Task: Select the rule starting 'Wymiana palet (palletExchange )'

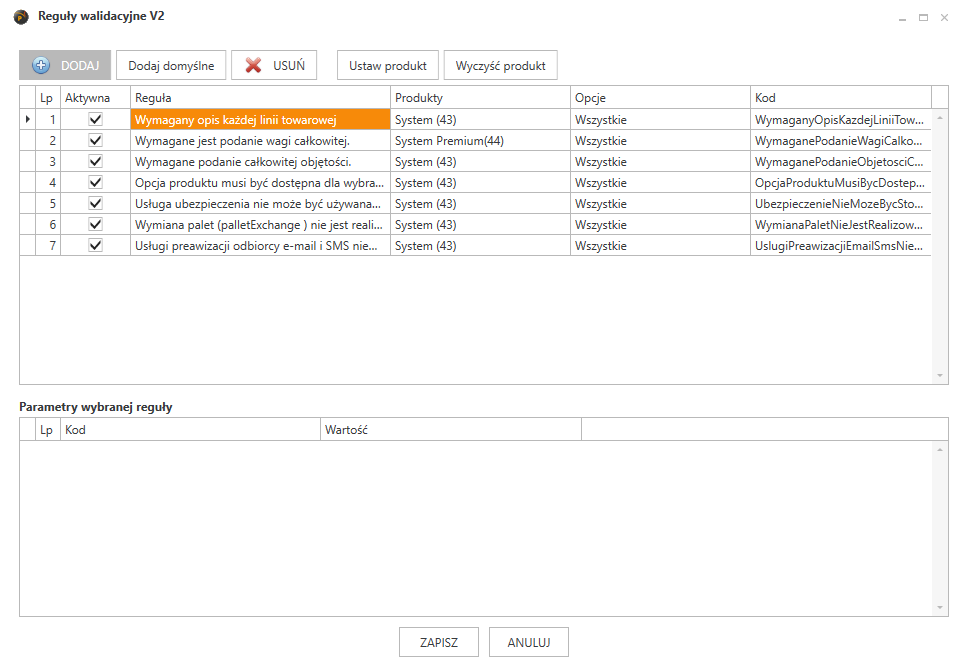Action: [x=260, y=224]
